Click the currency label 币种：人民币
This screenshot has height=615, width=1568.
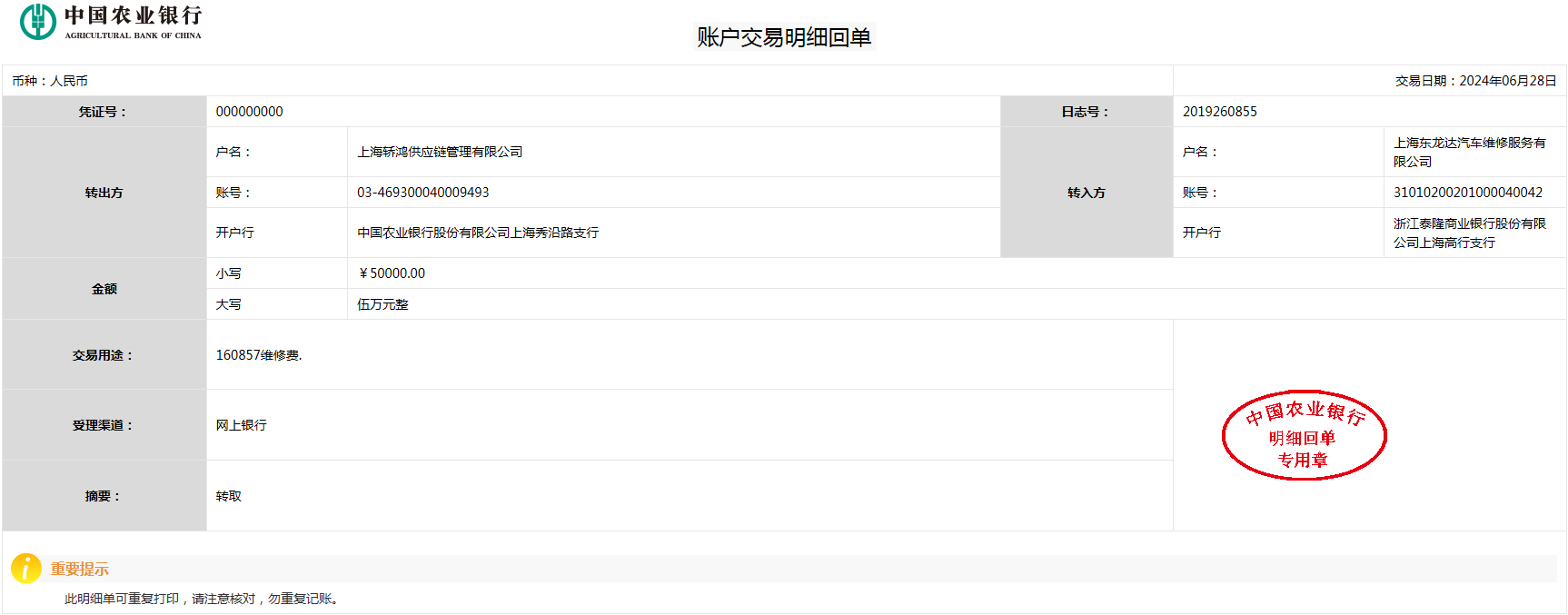[50, 81]
